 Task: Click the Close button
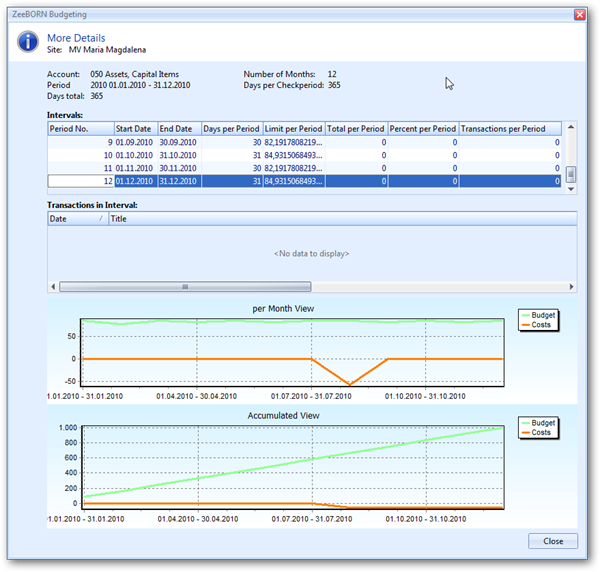tap(552, 541)
